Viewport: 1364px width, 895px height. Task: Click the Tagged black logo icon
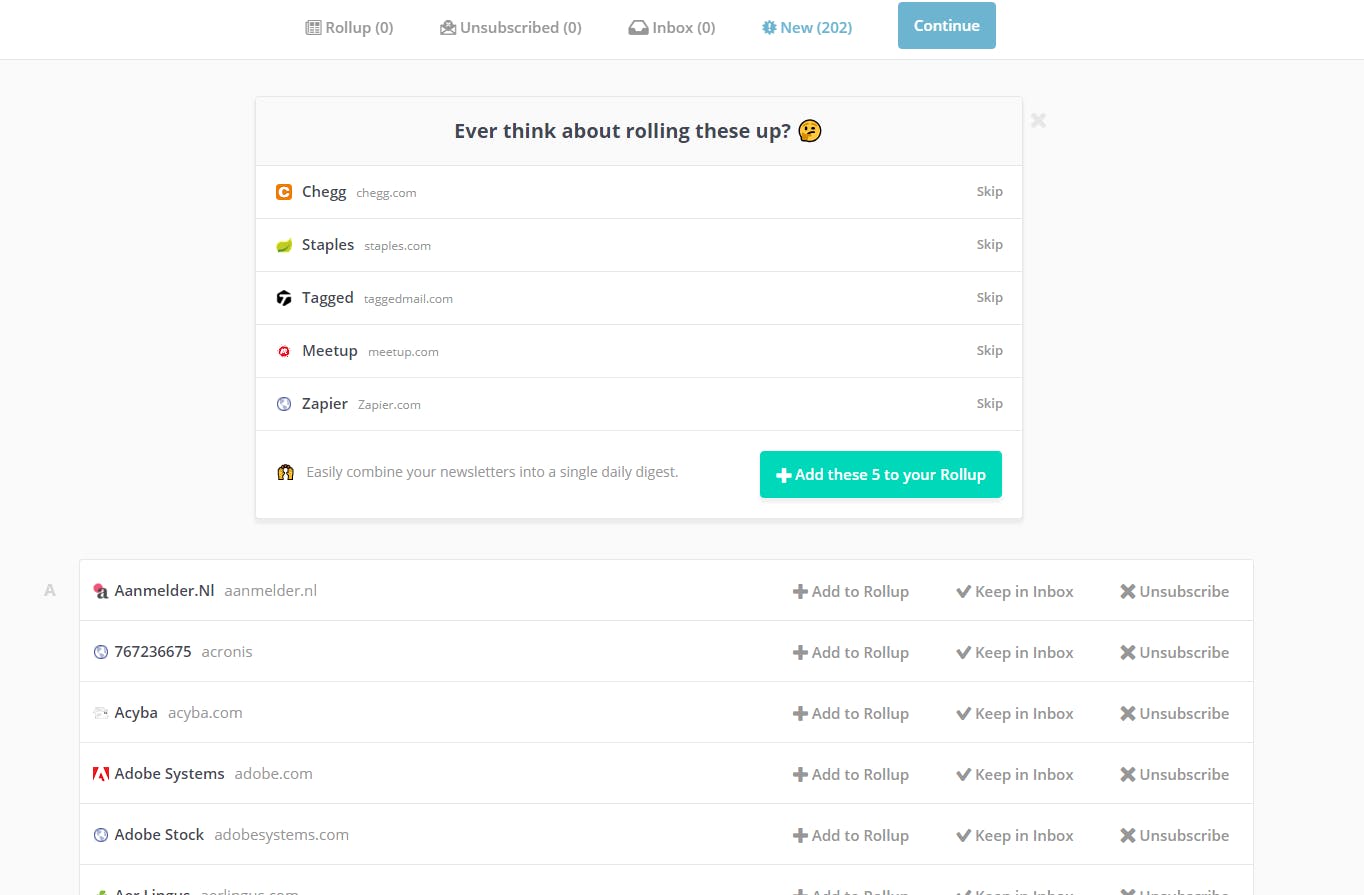[284, 298]
